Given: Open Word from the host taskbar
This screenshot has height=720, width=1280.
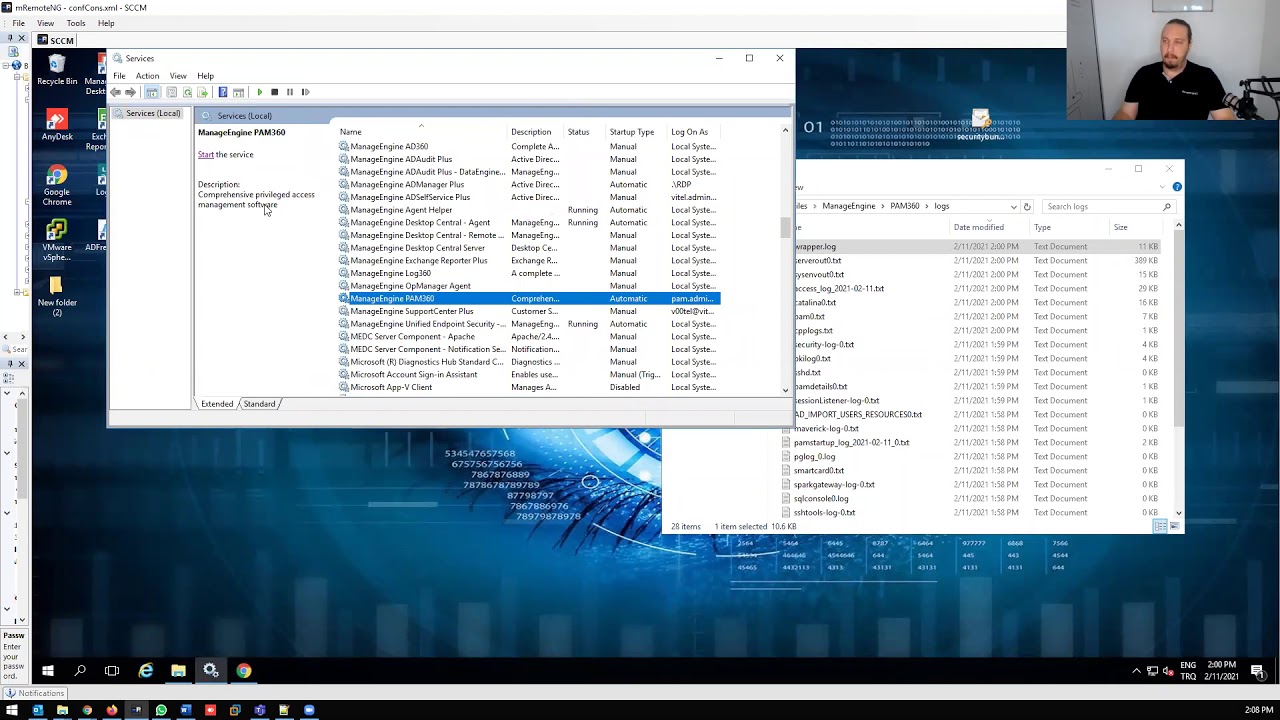Looking at the screenshot, I should click(186, 711).
